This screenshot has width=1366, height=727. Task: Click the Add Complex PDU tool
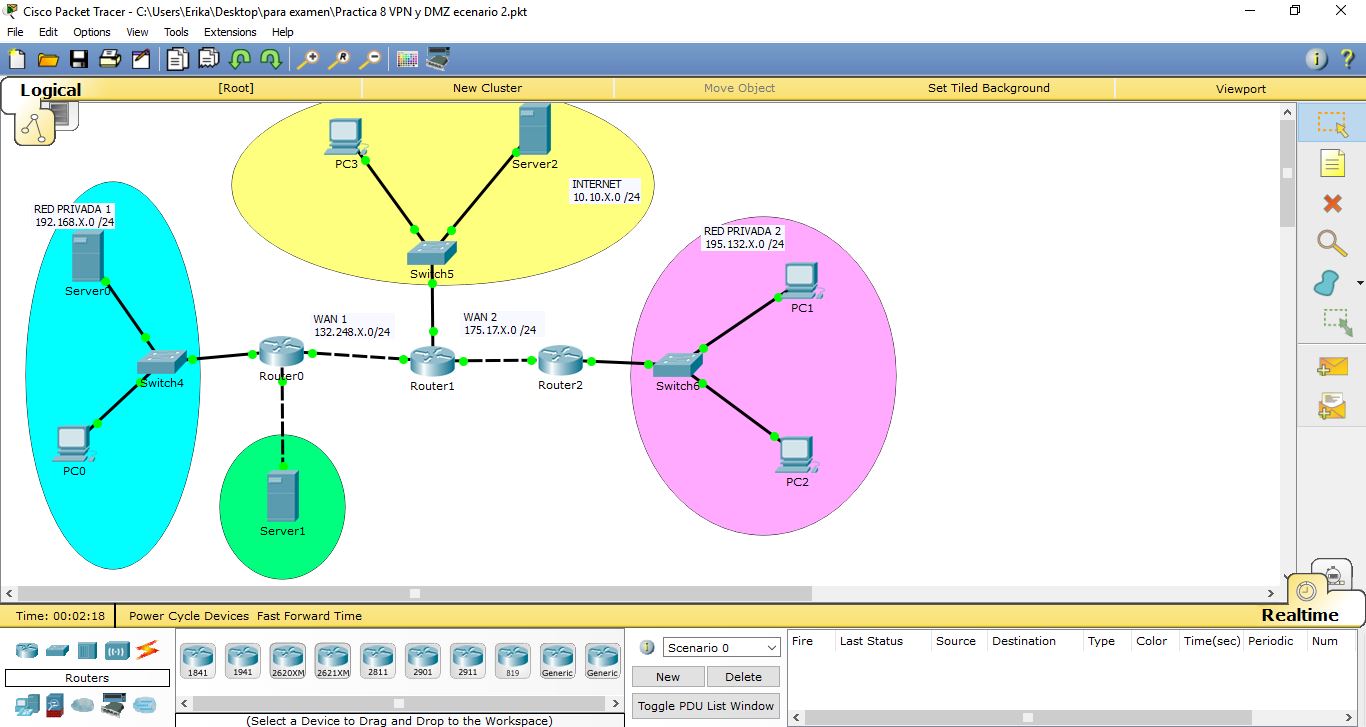click(1331, 405)
